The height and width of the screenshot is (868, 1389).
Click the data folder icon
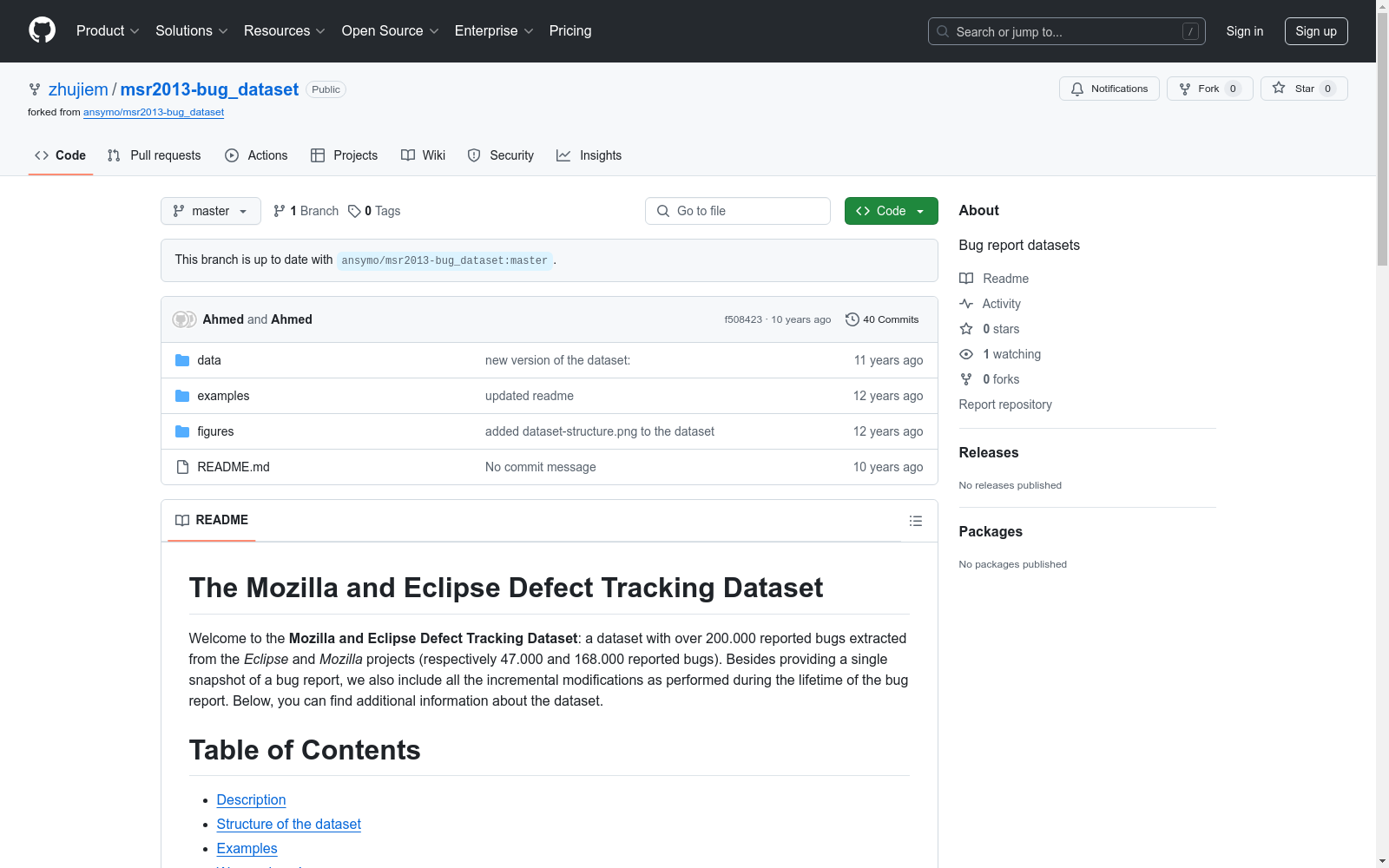coord(182,360)
